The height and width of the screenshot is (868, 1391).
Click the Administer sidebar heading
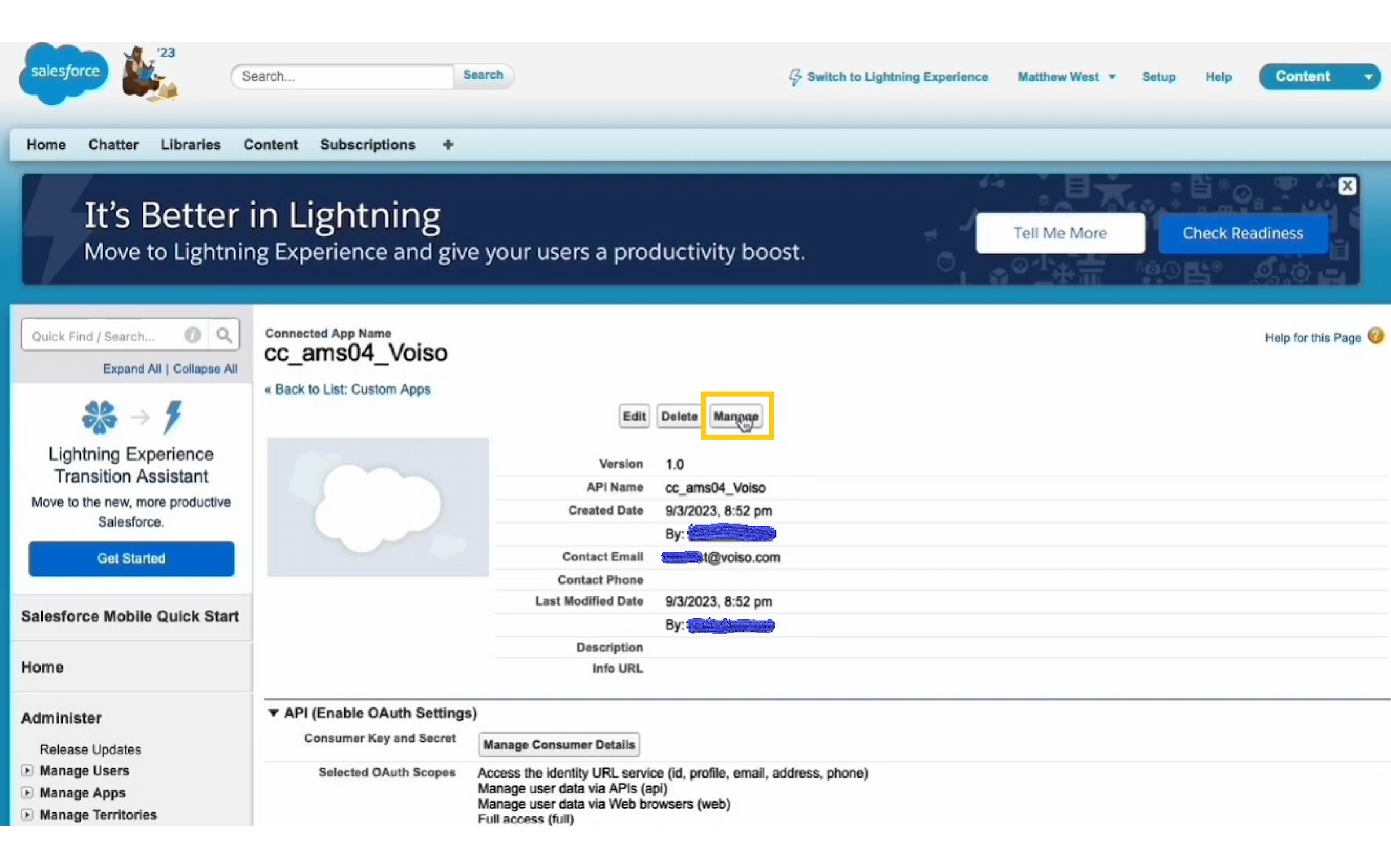click(61, 719)
